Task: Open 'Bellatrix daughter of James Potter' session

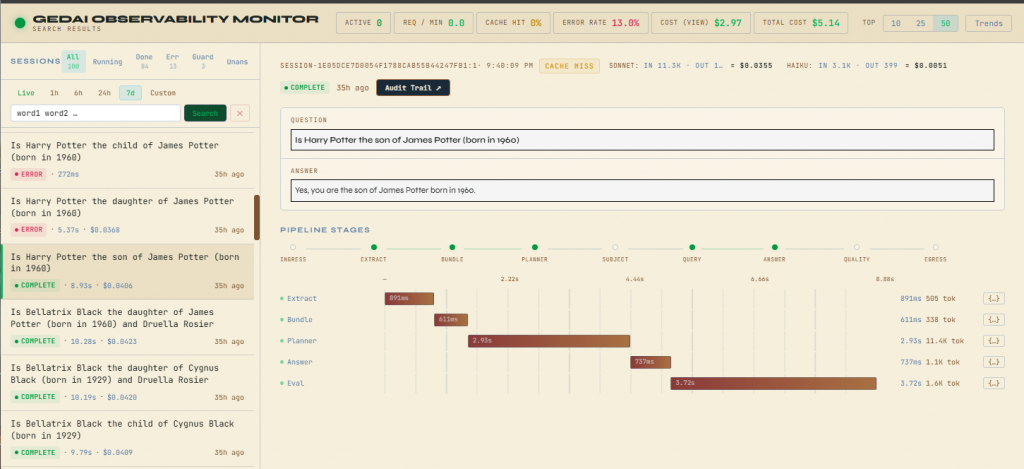Action: pos(127,328)
